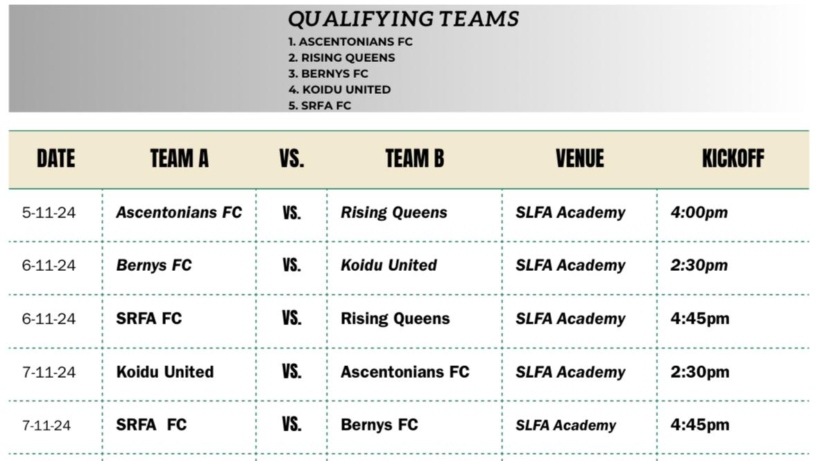Click the QUALIFYING TEAMS heading
The height and width of the screenshot is (461, 818).
403,19
